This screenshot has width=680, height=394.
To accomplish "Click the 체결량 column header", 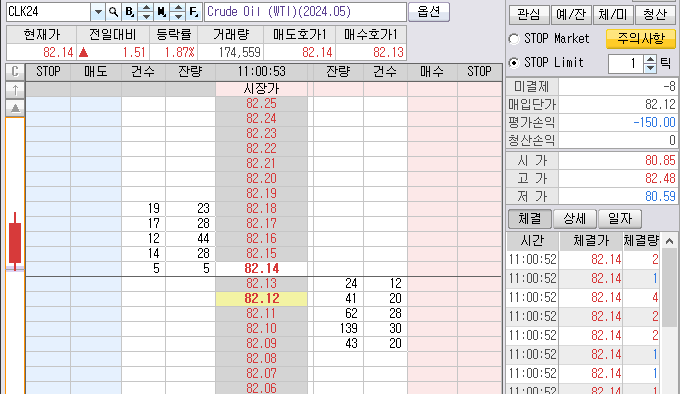I will click(641, 241).
